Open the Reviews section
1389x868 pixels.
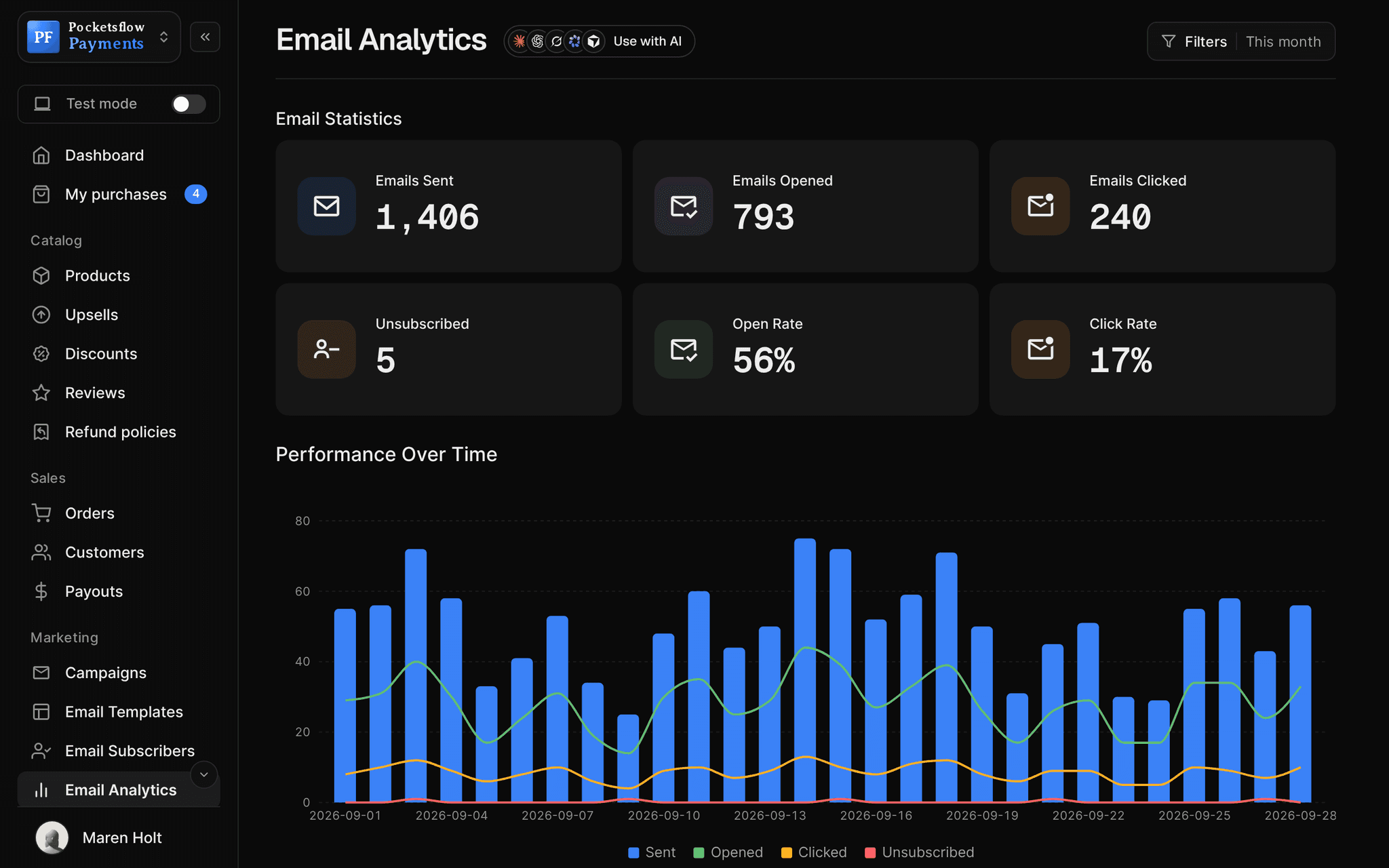[119, 393]
